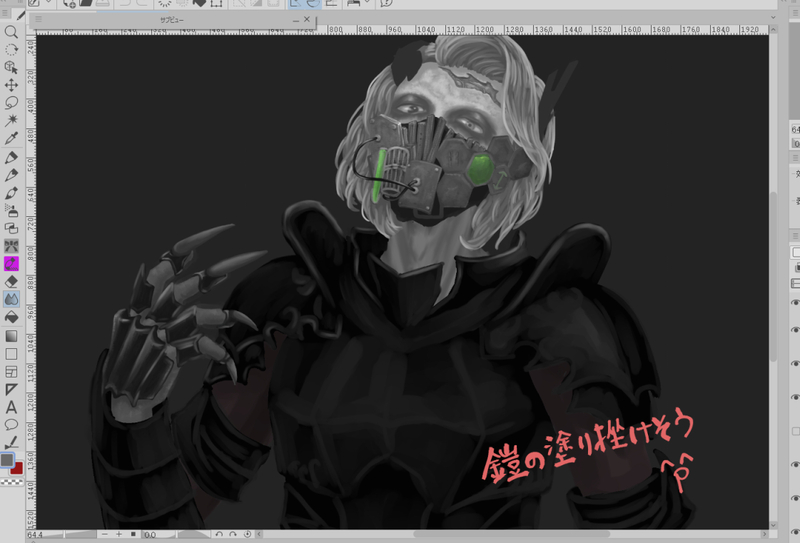Click the horizontal scrollbar right arrow
Screen dimensions: 800x543
(x=764, y=534)
